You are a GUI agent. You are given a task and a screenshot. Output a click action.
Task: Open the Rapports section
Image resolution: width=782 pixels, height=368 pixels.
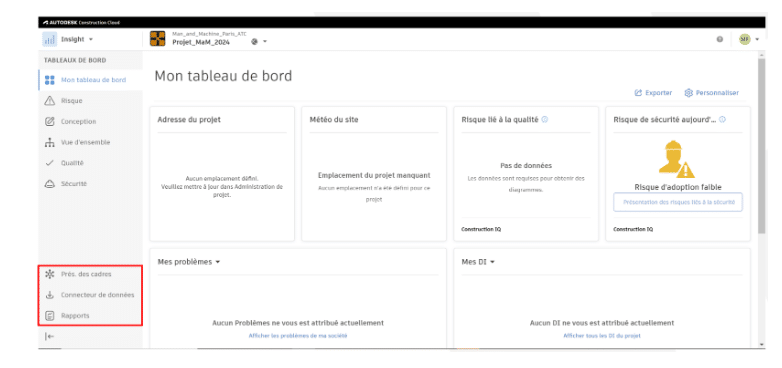(x=90, y=316)
